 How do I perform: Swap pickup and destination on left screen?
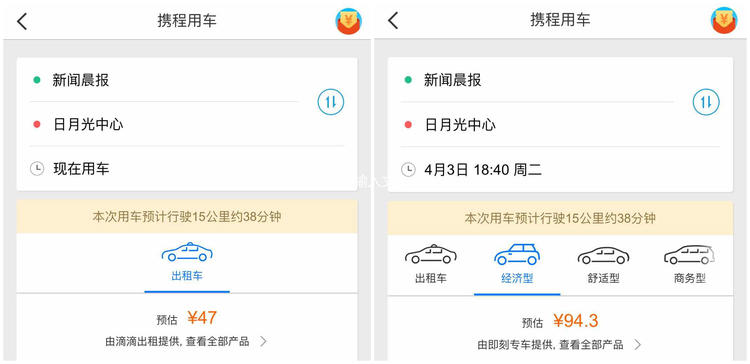[331, 102]
